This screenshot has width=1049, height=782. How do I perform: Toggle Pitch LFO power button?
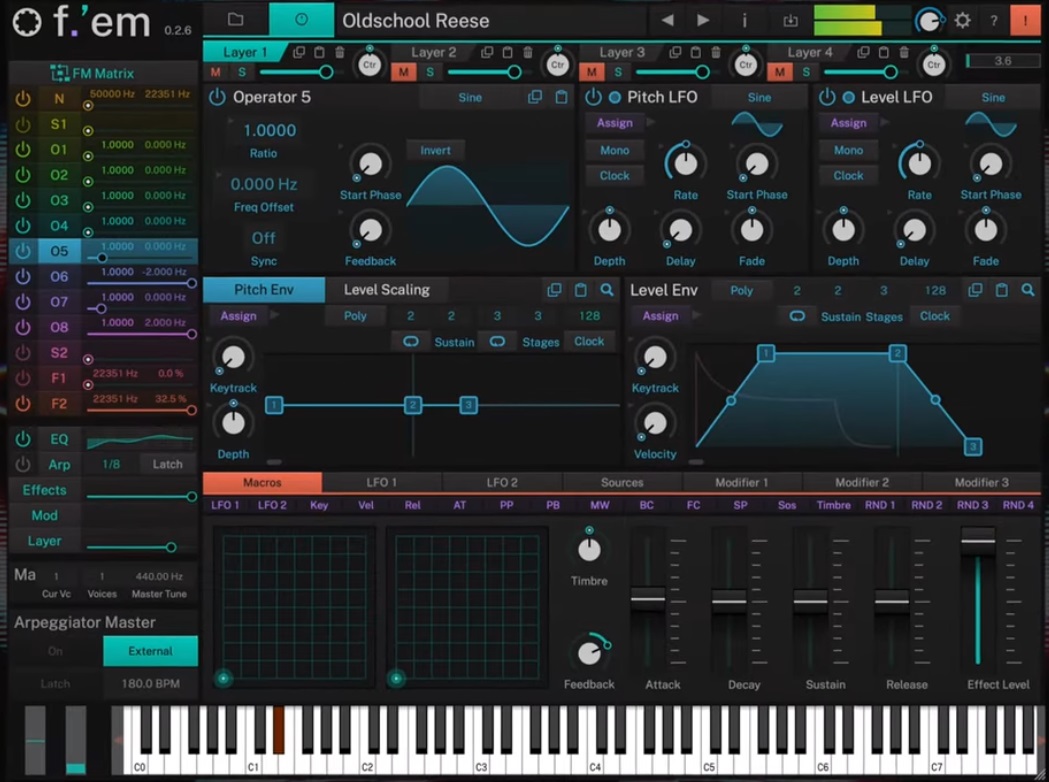pos(593,97)
